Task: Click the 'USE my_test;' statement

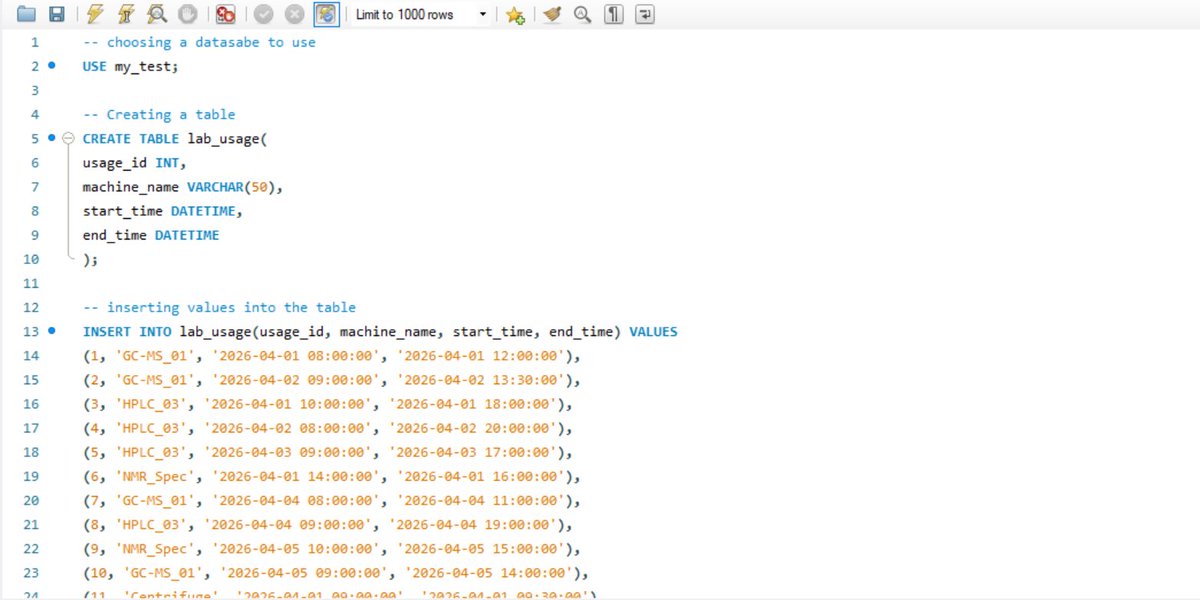Action: pyautogui.click(x=130, y=66)
